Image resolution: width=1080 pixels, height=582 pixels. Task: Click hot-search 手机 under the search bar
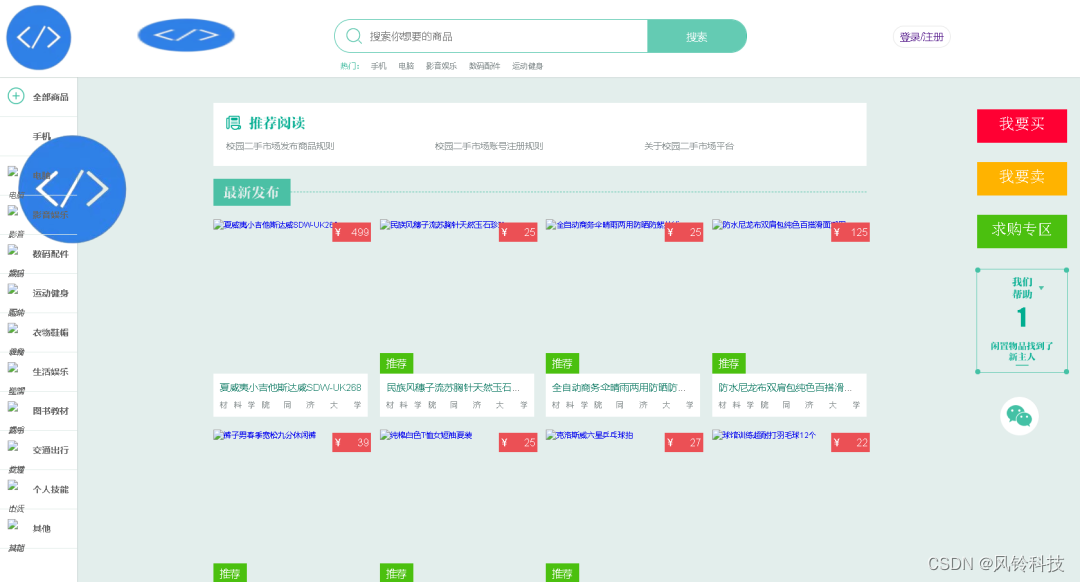378,66
